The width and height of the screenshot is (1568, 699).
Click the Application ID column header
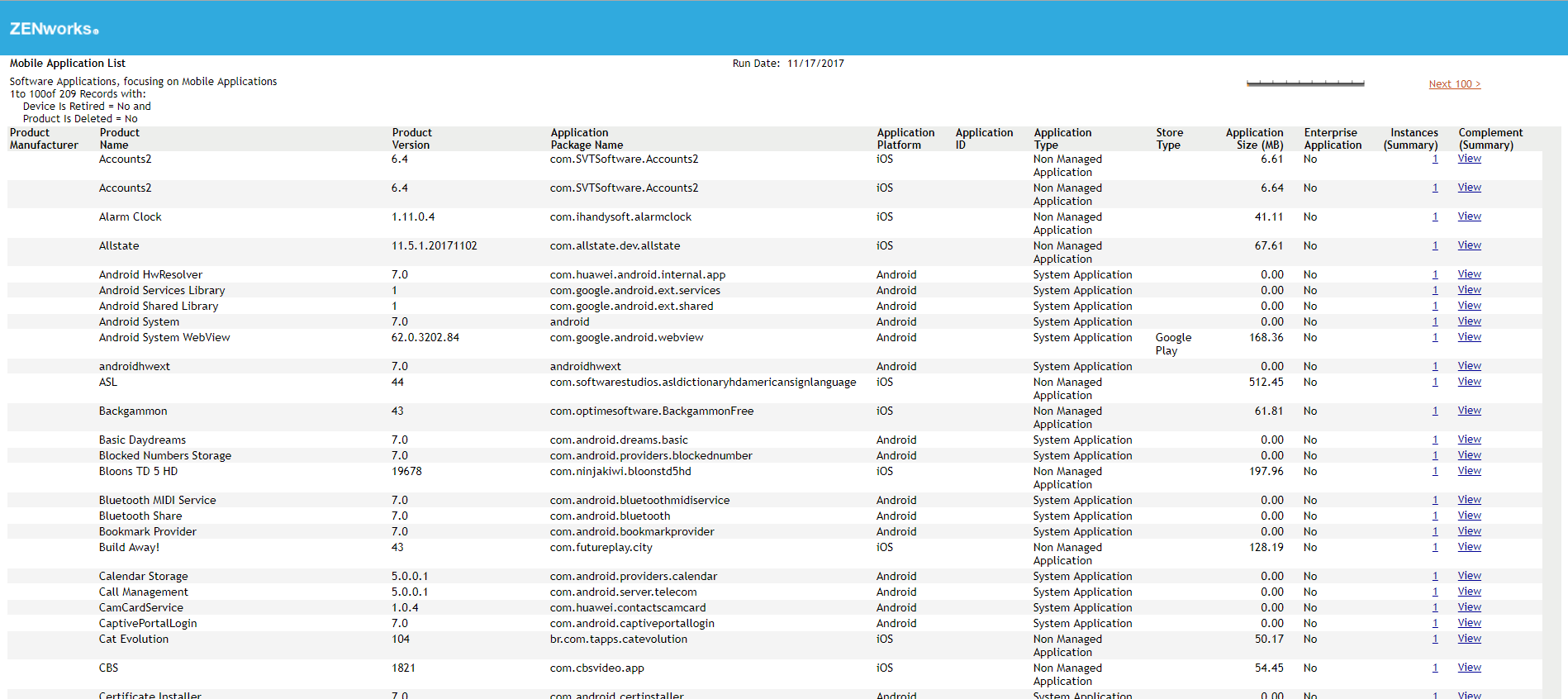tap(984, 139)
